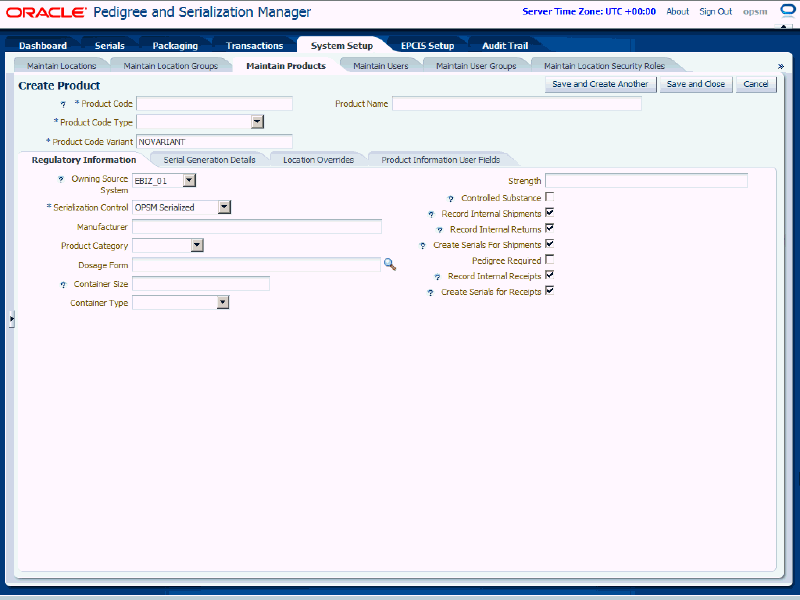Click help icon beside Record Internal Shipments
This screenshot has height=600, width=800.
pos(431,214)
